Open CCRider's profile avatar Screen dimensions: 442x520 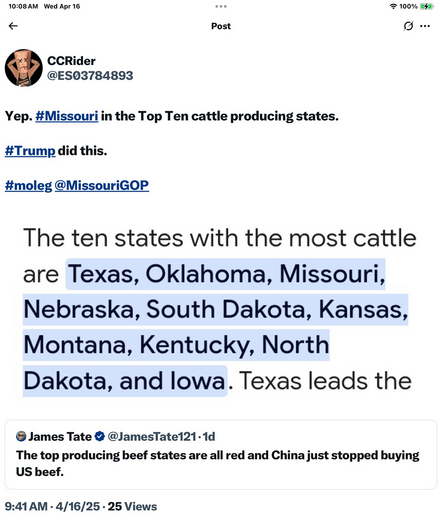tap(24, 68)
